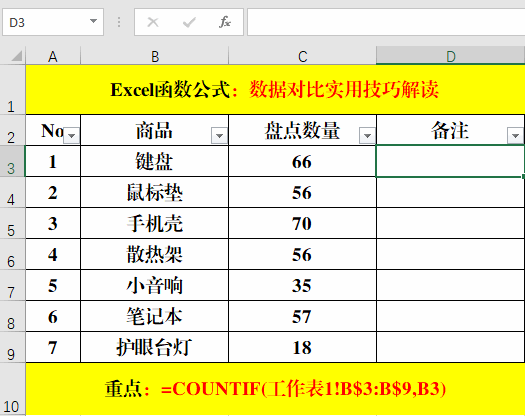The width and height of the screenshot is (525, 416).
Task: Select row 3 header
Action: pyautogui.click(x=12, y=161)
